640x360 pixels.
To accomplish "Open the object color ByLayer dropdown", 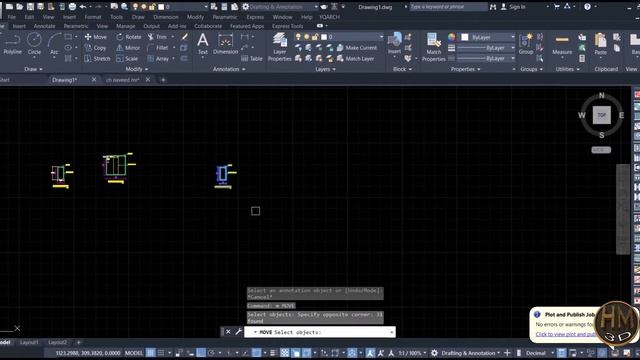I will tap(488, 37).
